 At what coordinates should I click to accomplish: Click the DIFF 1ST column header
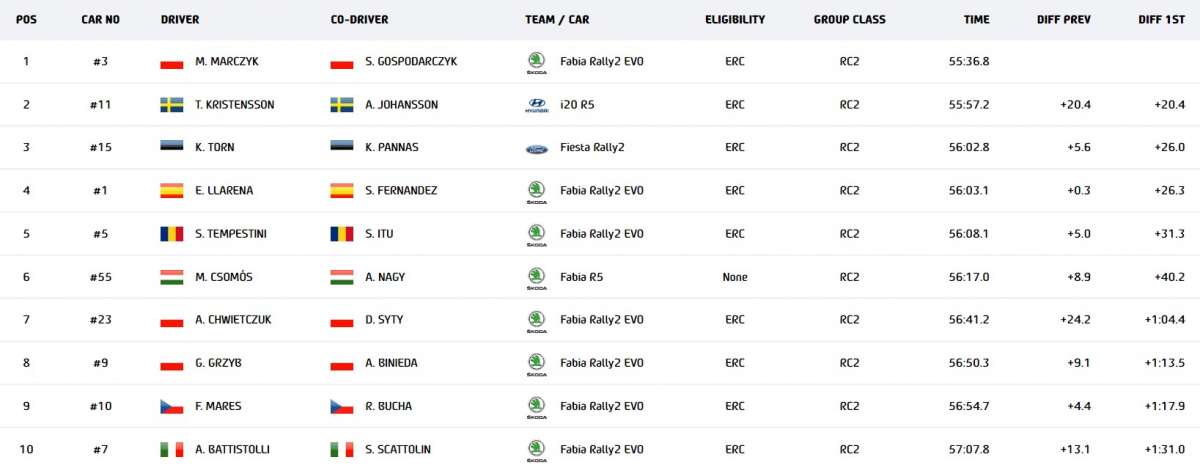coord(1161,19)
